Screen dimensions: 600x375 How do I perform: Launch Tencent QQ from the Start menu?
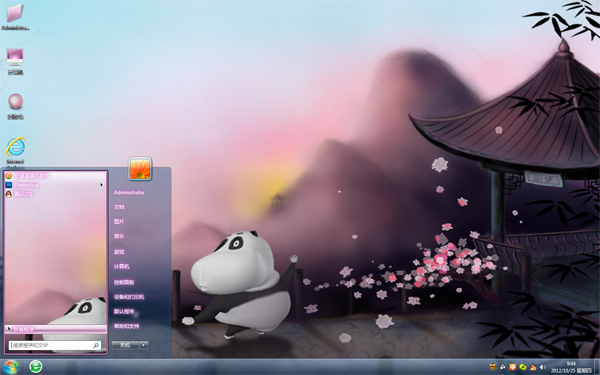[55, 194]
